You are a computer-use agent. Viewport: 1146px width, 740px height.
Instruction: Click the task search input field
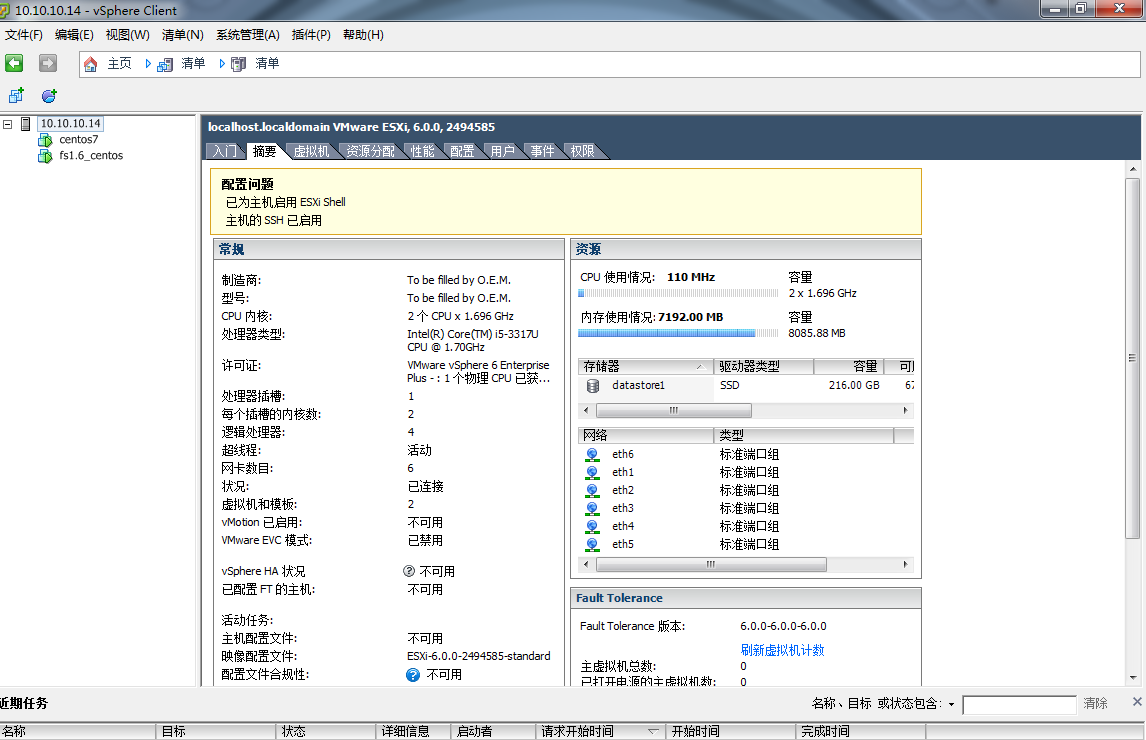(x=1019, y=704)
